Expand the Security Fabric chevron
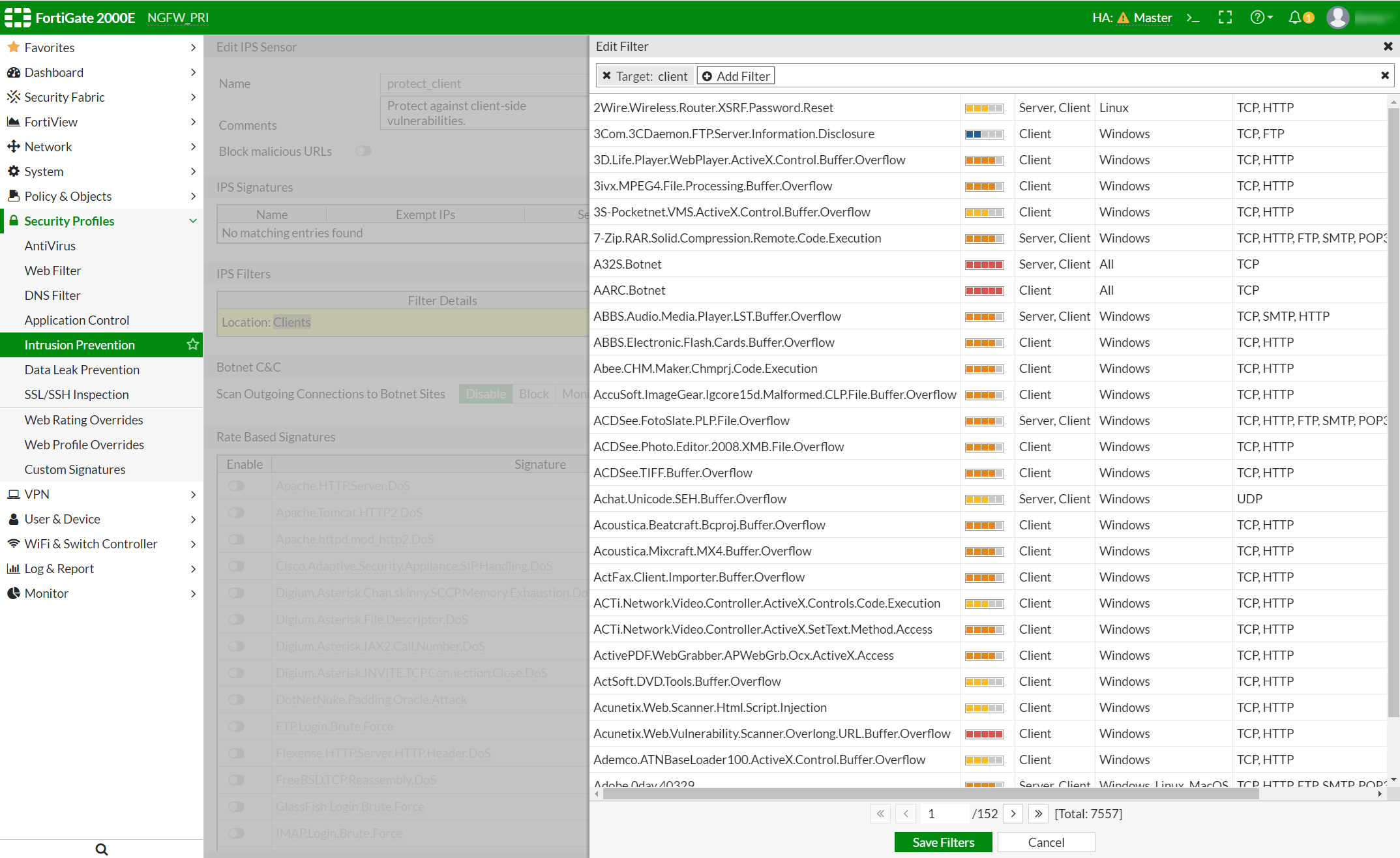 click(193, 96)
